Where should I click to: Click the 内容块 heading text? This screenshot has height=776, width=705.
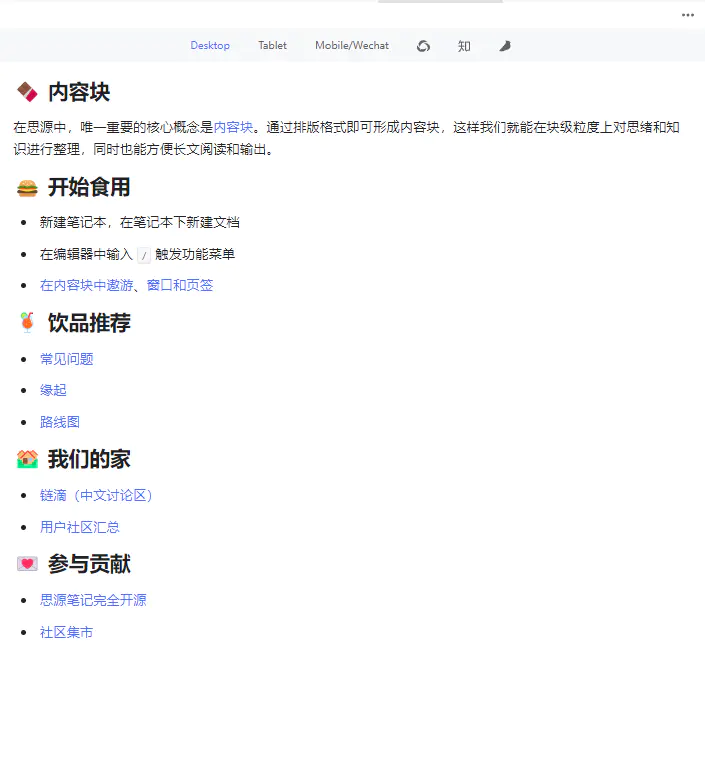pyautogui.click(x=79, y=92)
